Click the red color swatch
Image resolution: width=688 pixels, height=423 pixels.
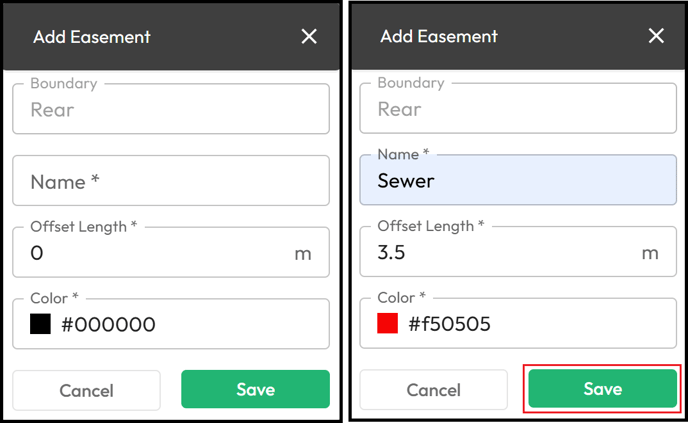click(387, 323)
